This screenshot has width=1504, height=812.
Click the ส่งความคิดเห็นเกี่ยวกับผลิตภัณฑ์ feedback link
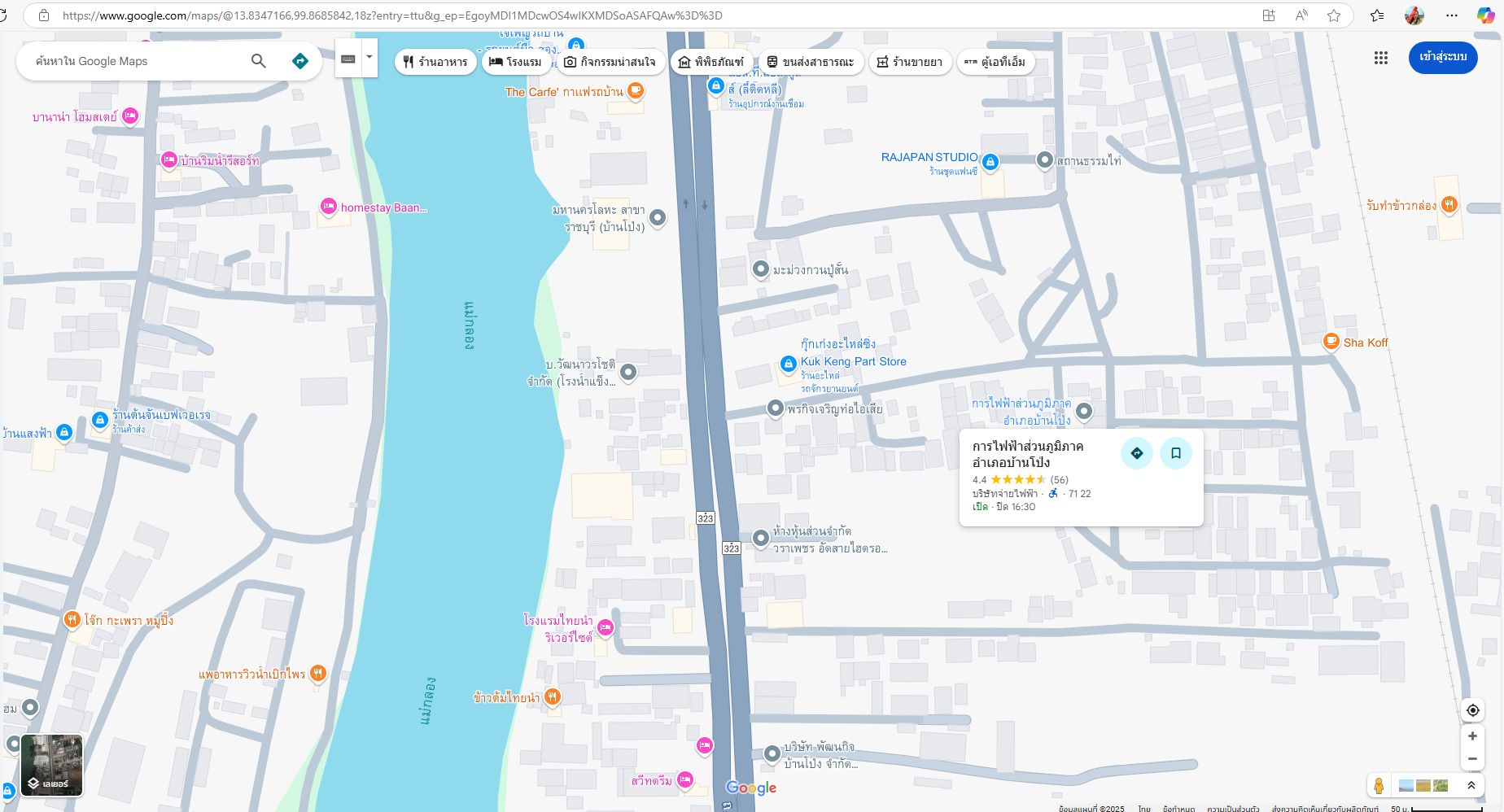(1325, 808)
